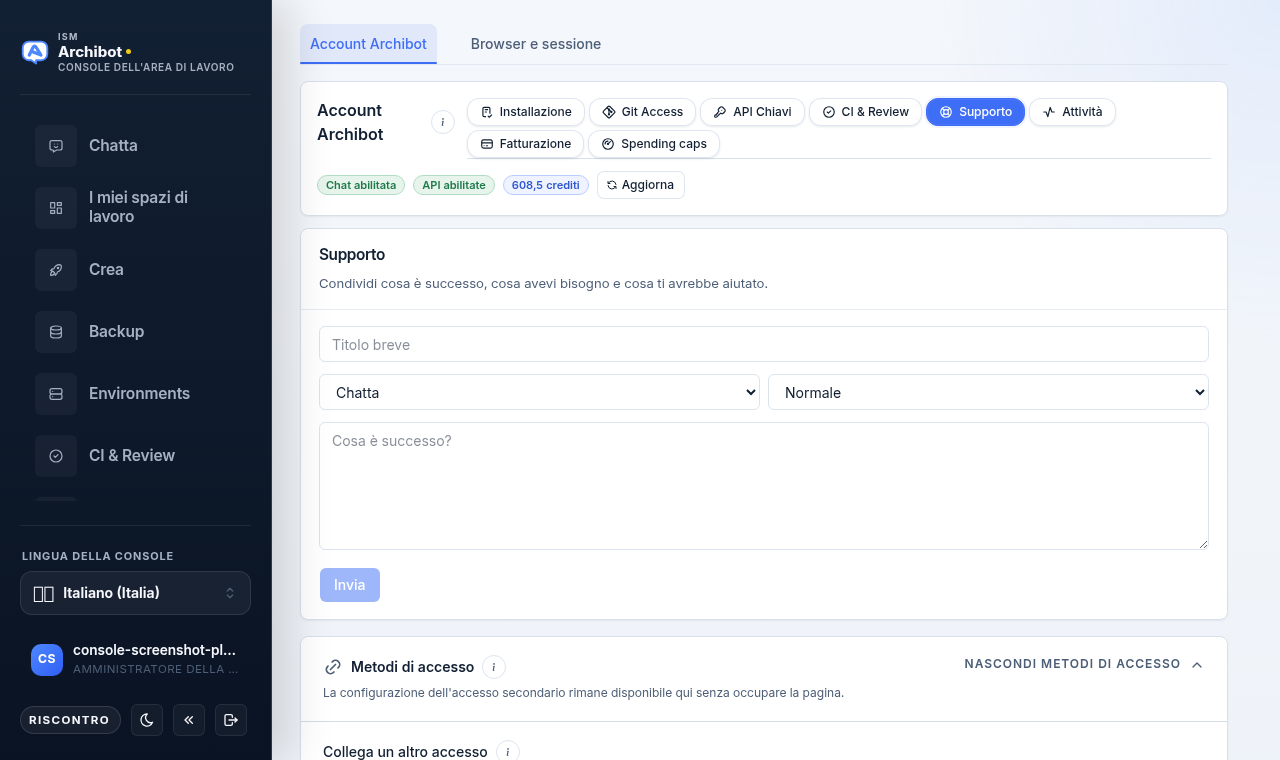Image resolution: width=1280 pixels, height=760 pixels.
Task: Click the API abilitate badge
Action: click(454, 185)
